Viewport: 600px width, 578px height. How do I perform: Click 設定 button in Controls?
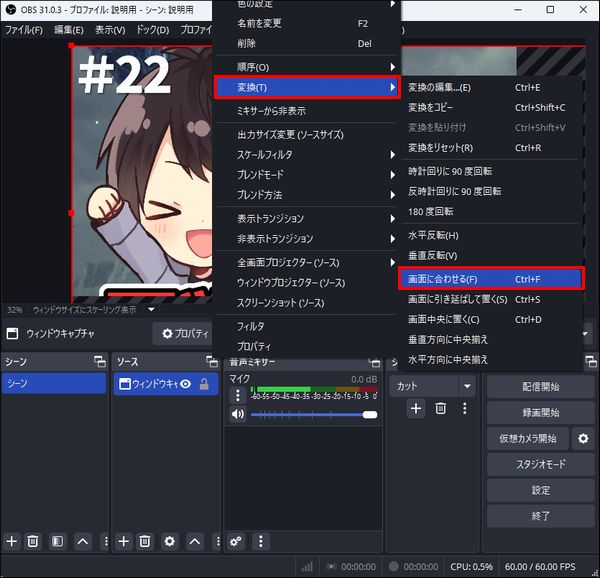[540, 490]
